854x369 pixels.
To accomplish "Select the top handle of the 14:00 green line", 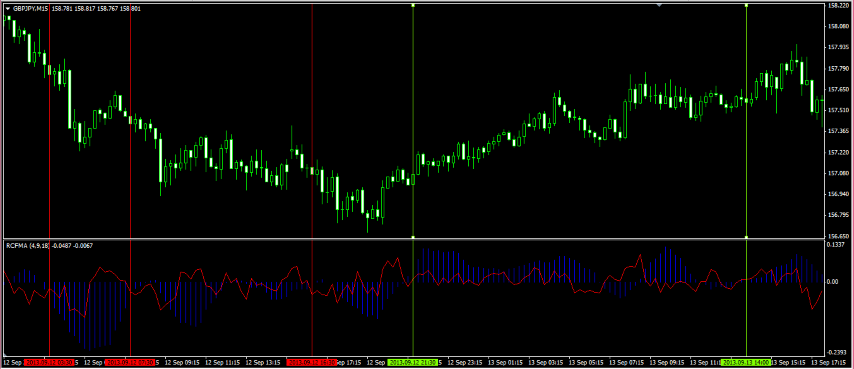I will (746, 5).
